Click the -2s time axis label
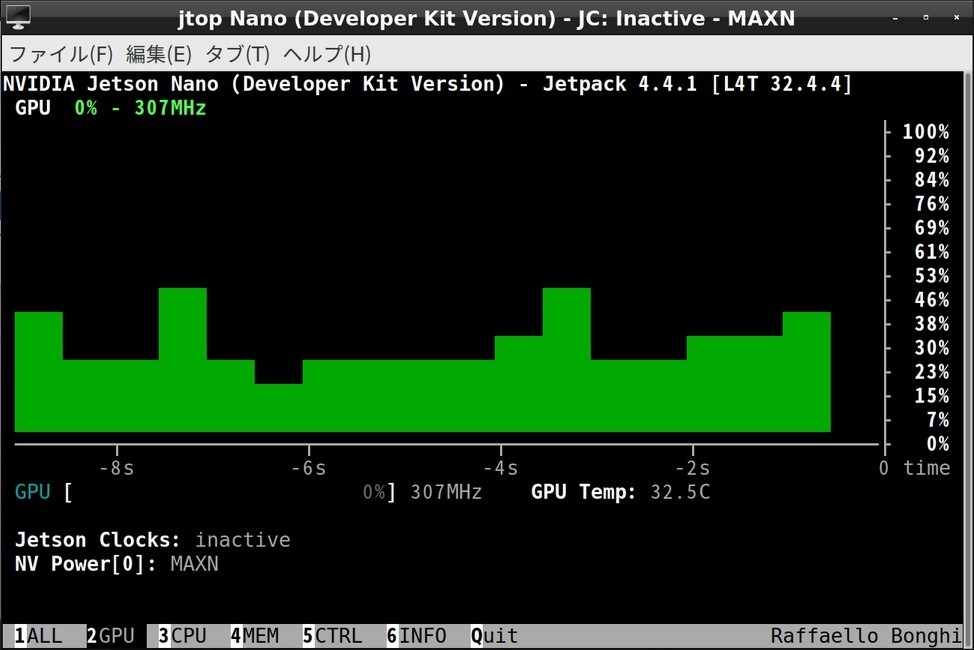This screenshot has width=974, height=650. click(x=693, y=468)
